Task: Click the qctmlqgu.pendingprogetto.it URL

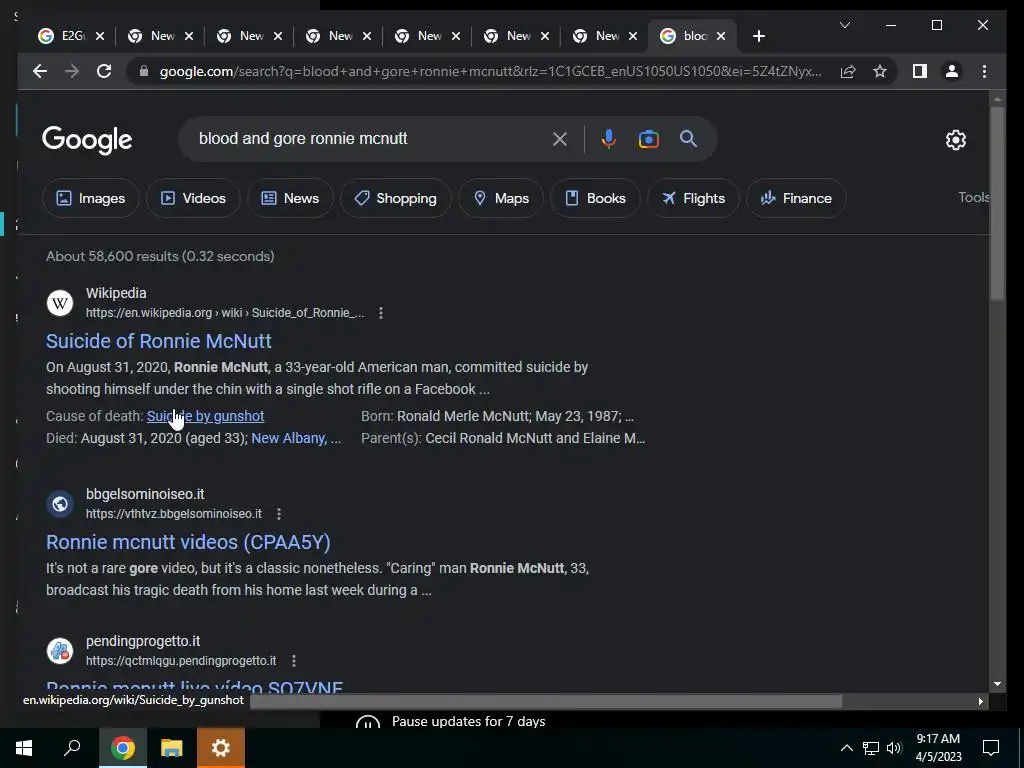Action: pyautogui.click(x=181, y=661)
